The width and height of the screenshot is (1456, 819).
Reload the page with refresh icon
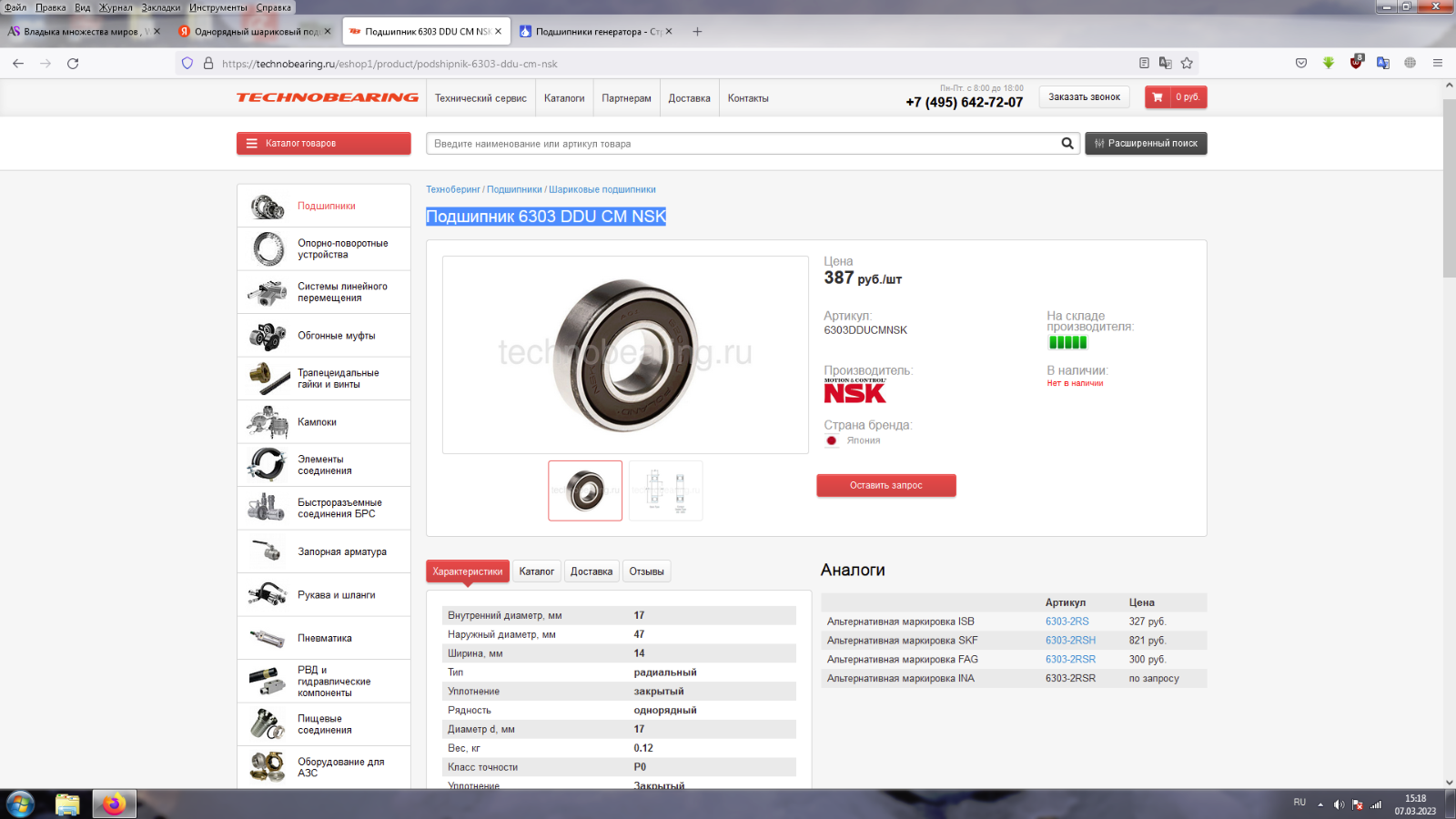click(x=73, y=64)
